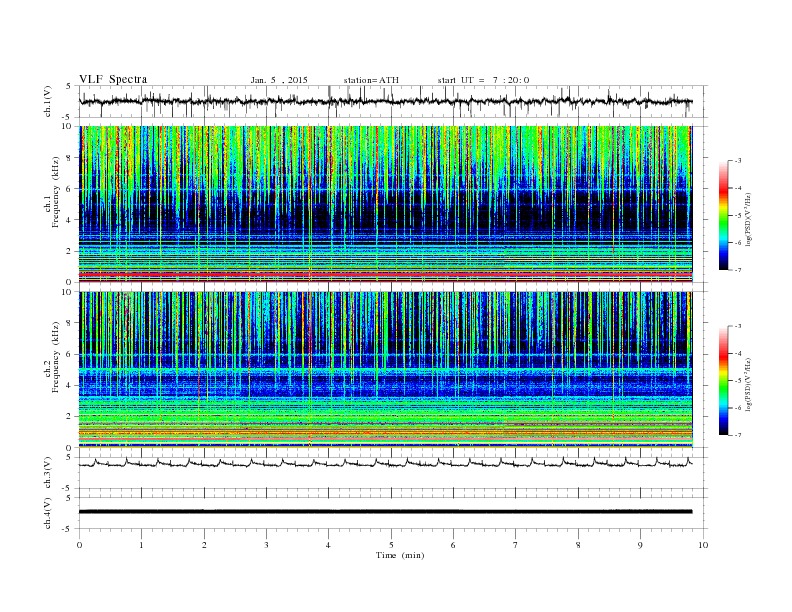Image resolution: width=792 pixels, height=612 pixels.
Task: Click time axis tick label '1'
Action: point(142,545)
